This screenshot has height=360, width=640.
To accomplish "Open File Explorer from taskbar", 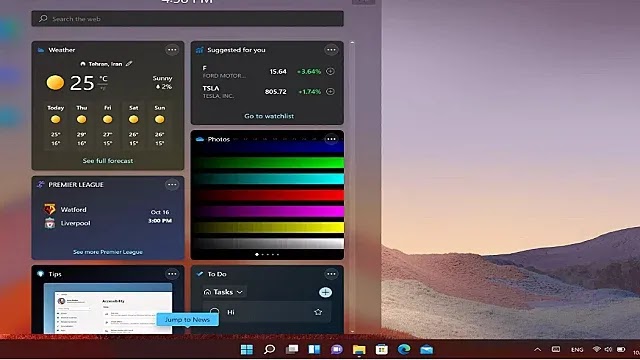I will point(359,349).
